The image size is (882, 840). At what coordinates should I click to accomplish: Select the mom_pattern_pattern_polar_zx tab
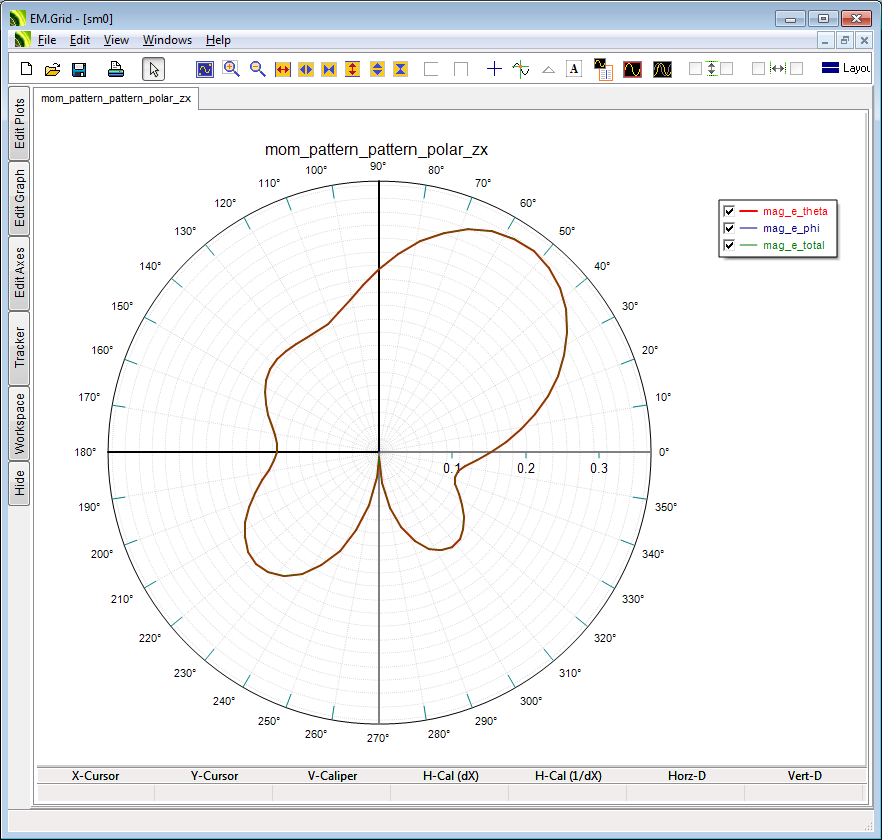(x=116, y=99)
